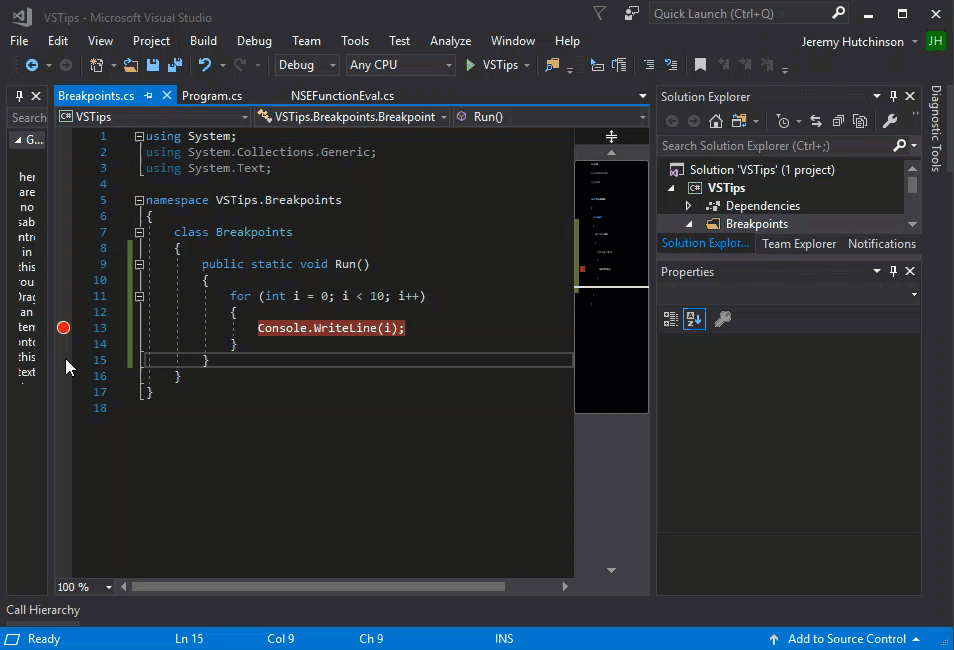Viewport: 954px width, 650px height.
Task: Open the VSTips project scope dropdown
Action: tap(153, 117)
